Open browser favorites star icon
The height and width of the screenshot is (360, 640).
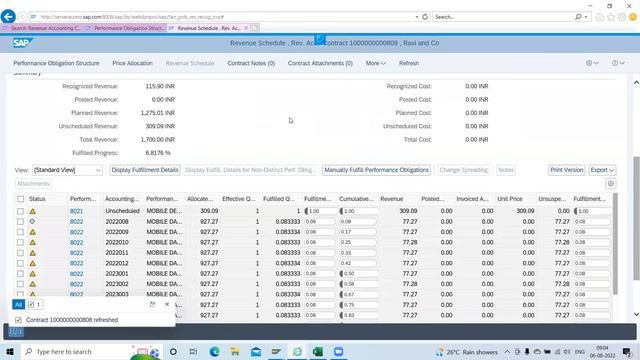pos(611,17)
